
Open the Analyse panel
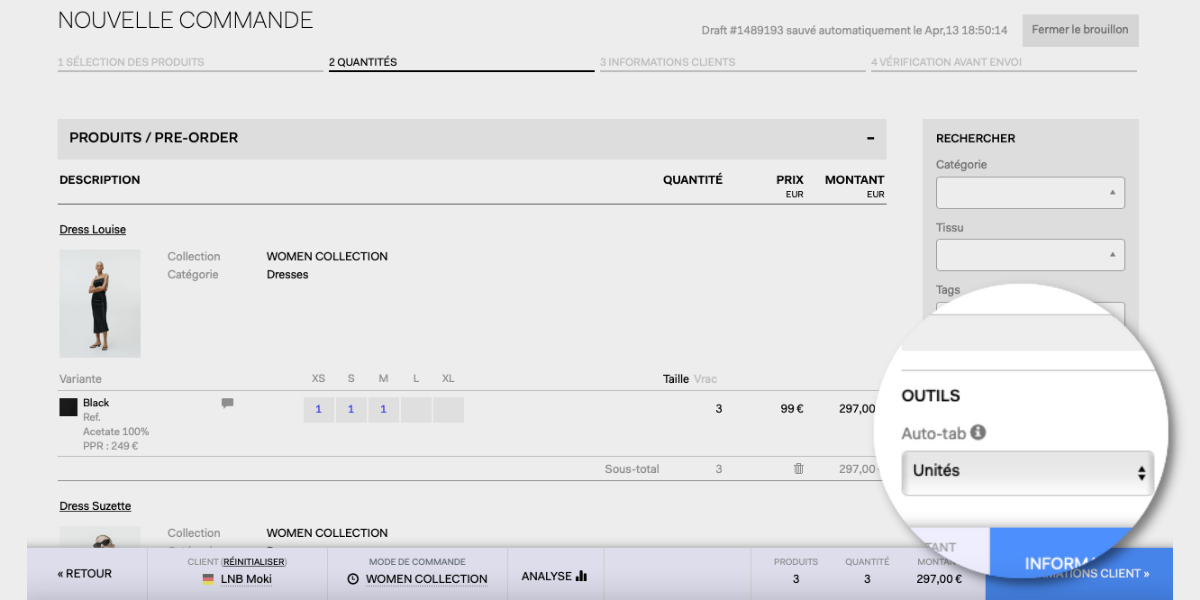(x=555, y=576)
